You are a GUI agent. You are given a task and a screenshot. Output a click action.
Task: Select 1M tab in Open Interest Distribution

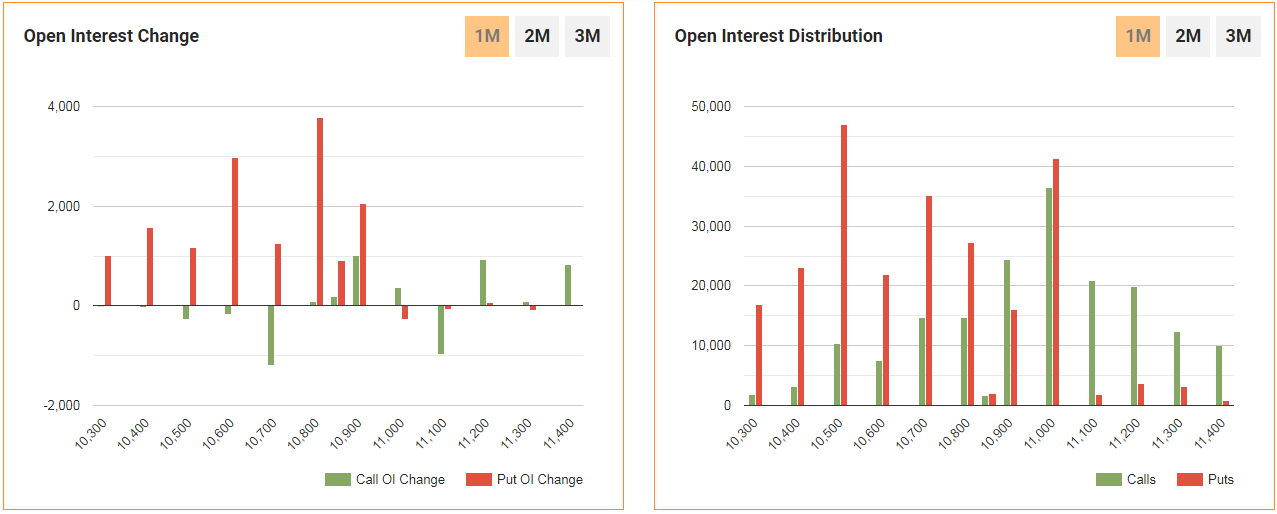1138,37
